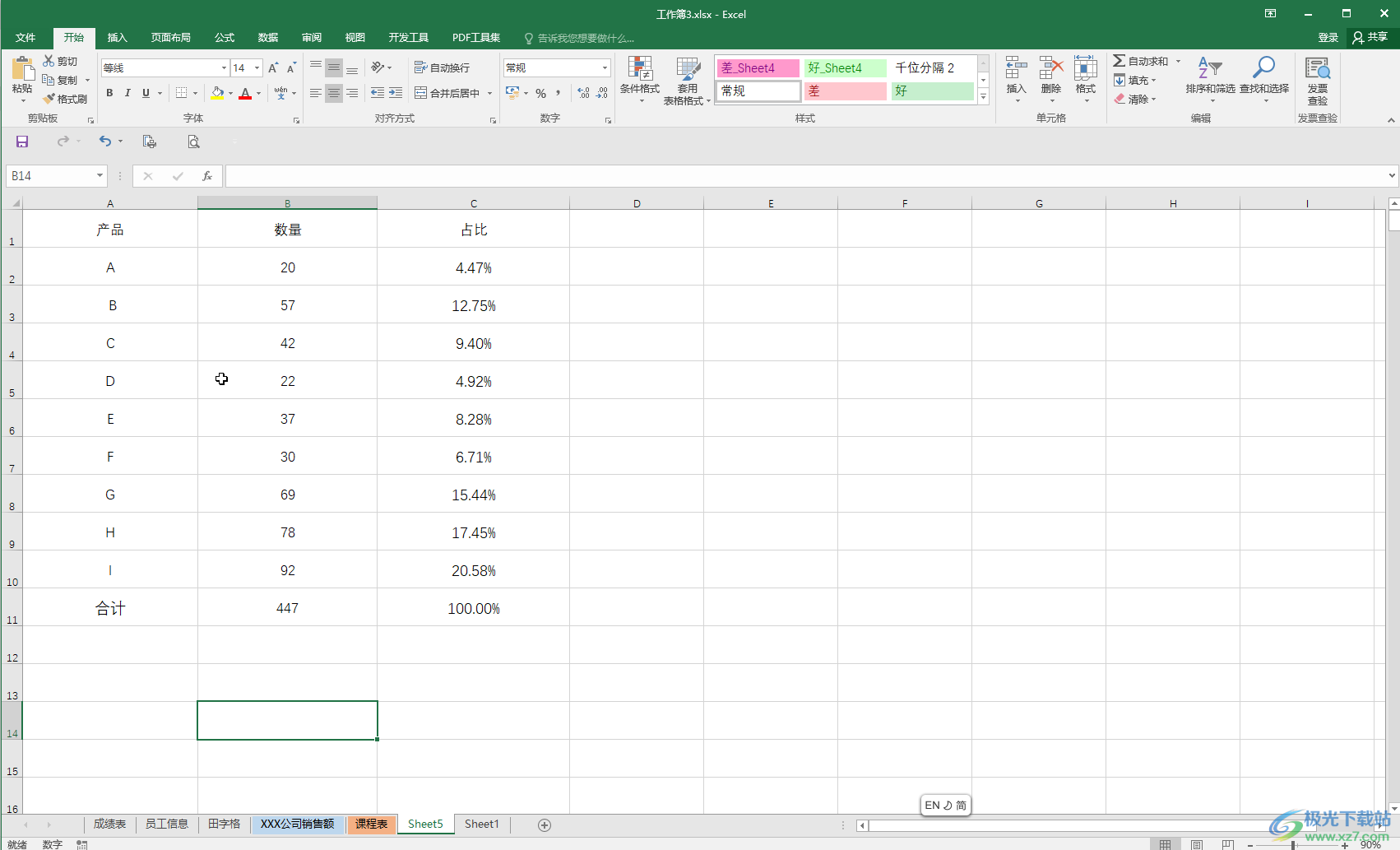Click the Clear (清除) button
This screenshot has width=1400, height=850.
point(1135,99)
